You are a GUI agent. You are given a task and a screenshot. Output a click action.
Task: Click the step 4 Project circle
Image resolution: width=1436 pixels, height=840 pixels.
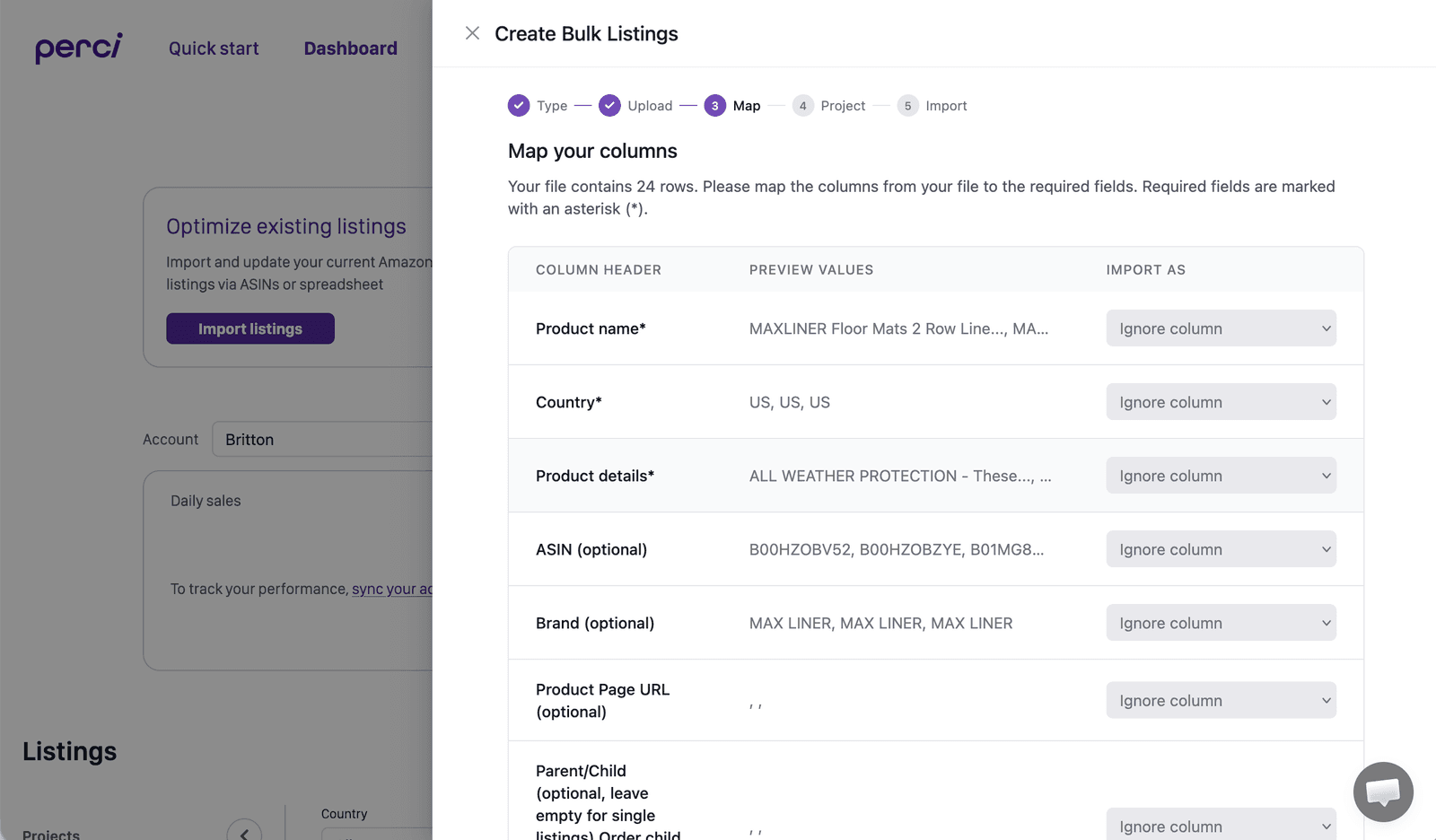click(802, 106)
